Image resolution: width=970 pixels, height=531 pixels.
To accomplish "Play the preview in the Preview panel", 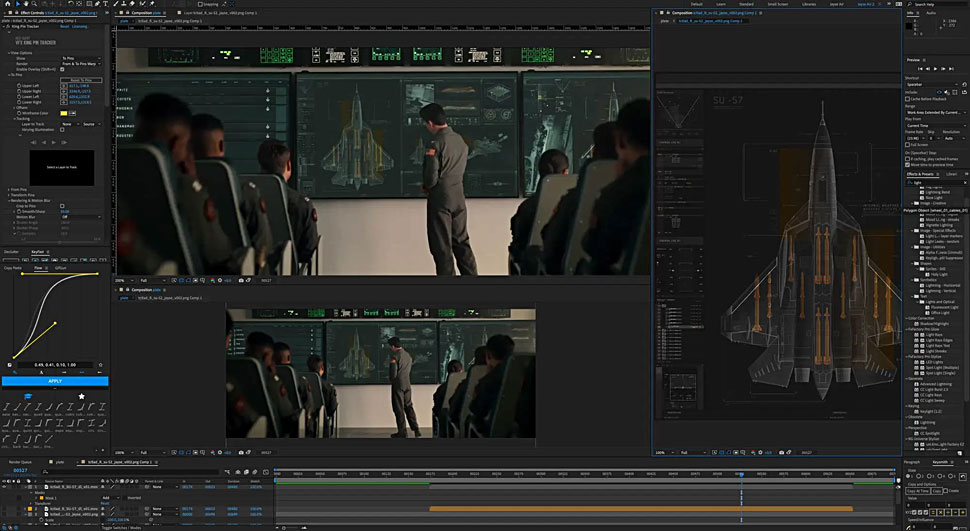I will 935,69.
